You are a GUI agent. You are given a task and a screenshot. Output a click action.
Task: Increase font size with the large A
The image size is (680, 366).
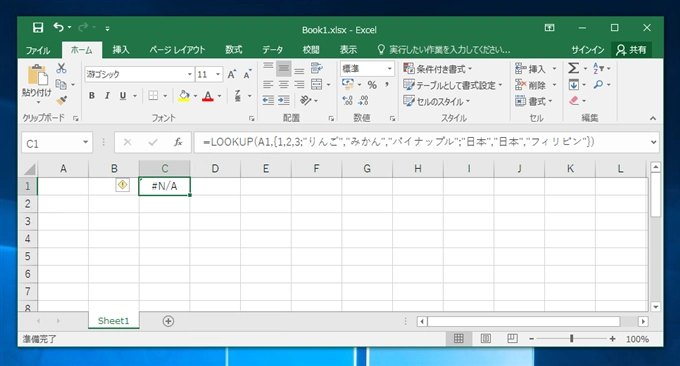pyautogui.click(x=232, y=74)
